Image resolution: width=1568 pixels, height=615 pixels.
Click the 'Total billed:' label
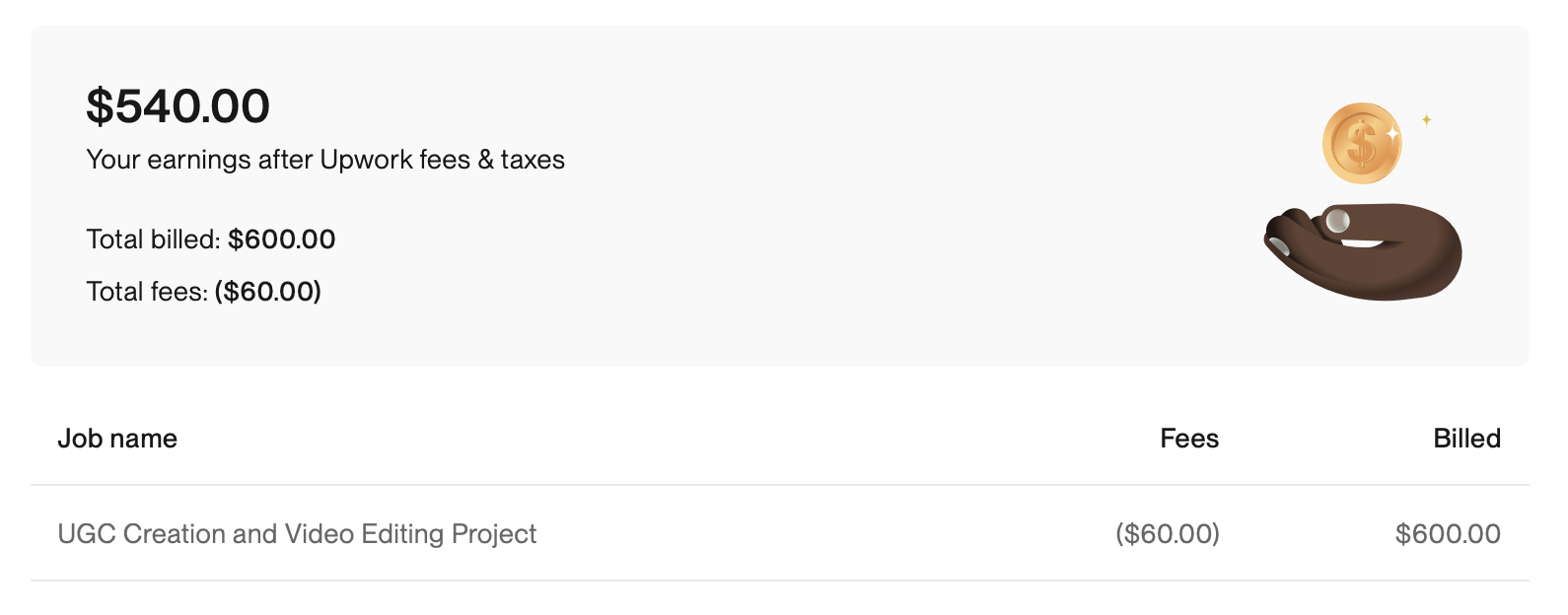[153, 239]
